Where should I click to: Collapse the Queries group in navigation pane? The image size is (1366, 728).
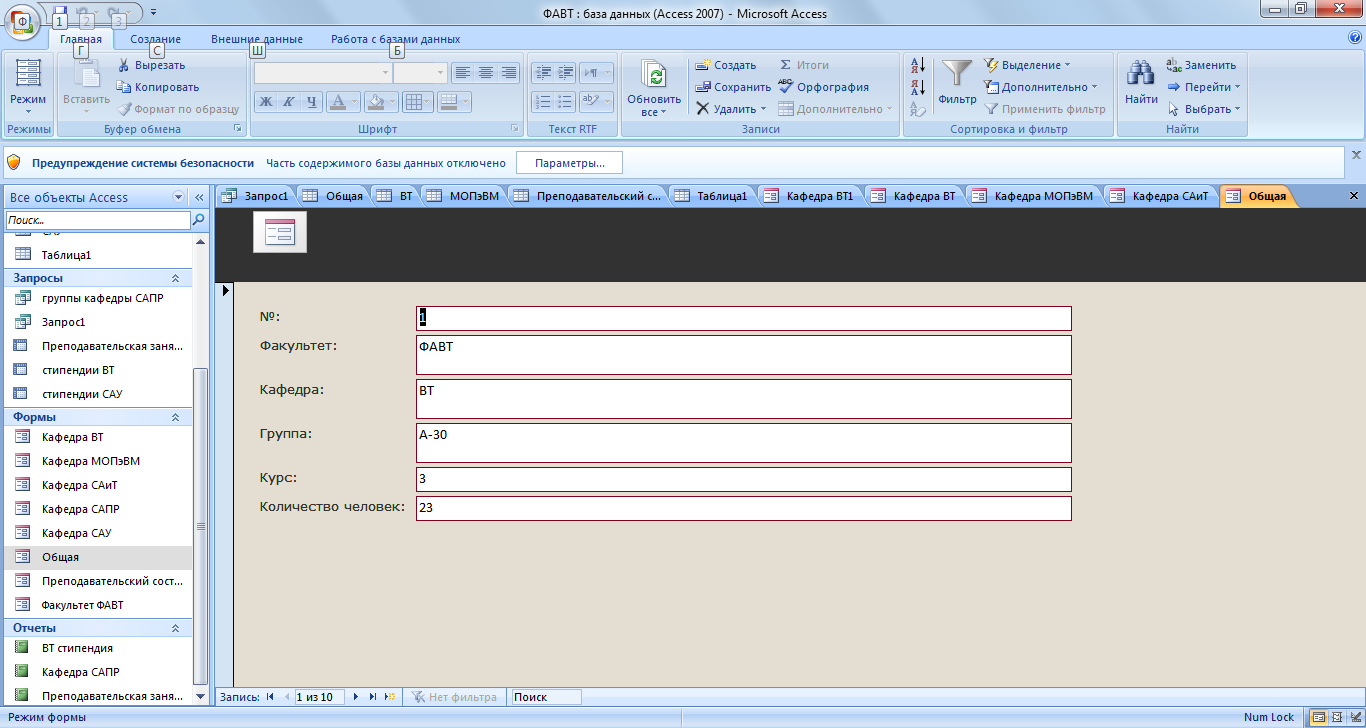(x=175, y=278)
